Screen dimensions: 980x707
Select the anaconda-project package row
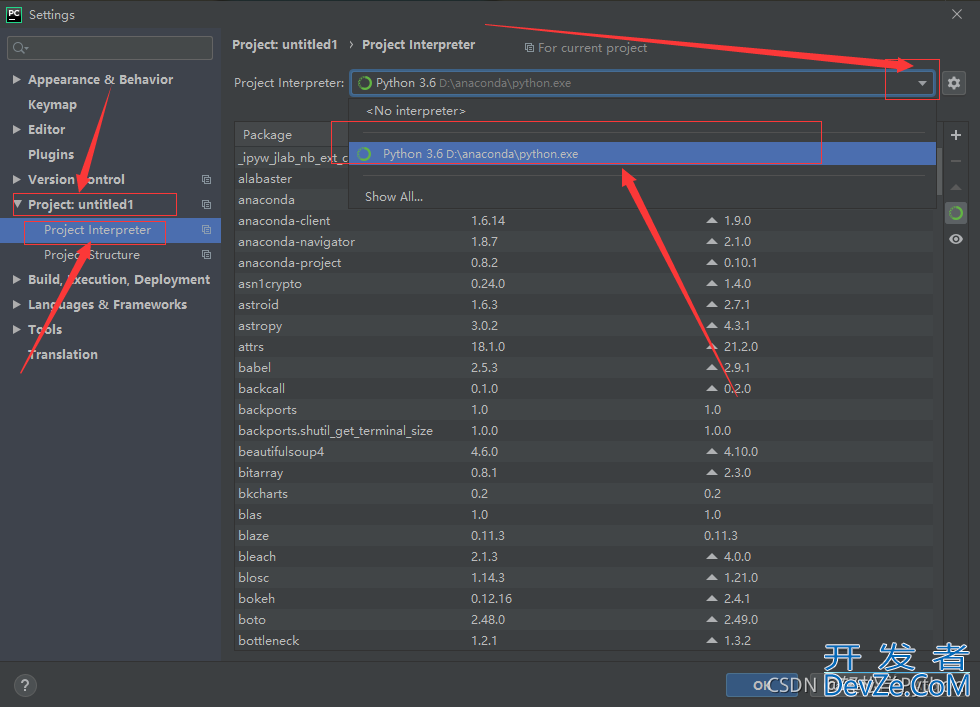pyautogui.click(x=584, y=263)
